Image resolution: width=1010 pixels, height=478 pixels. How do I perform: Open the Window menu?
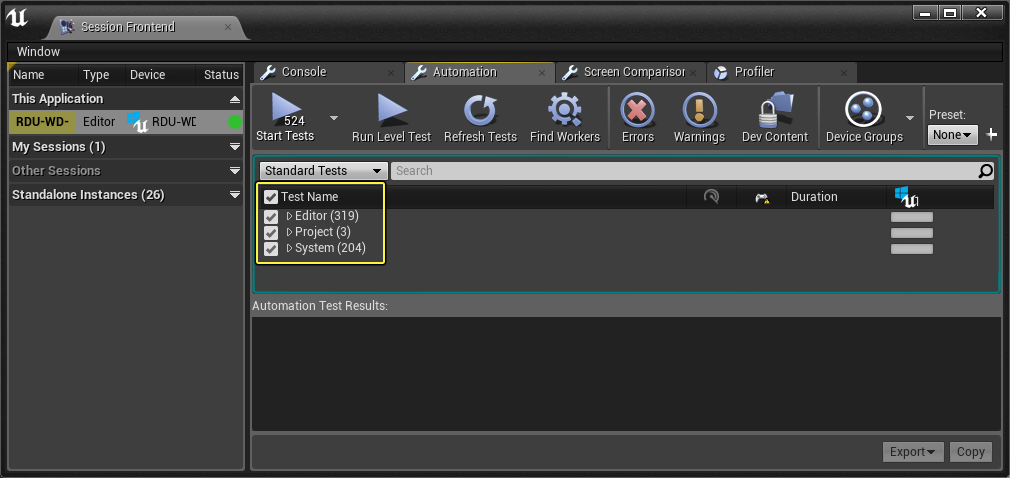(x=38, y=52)
